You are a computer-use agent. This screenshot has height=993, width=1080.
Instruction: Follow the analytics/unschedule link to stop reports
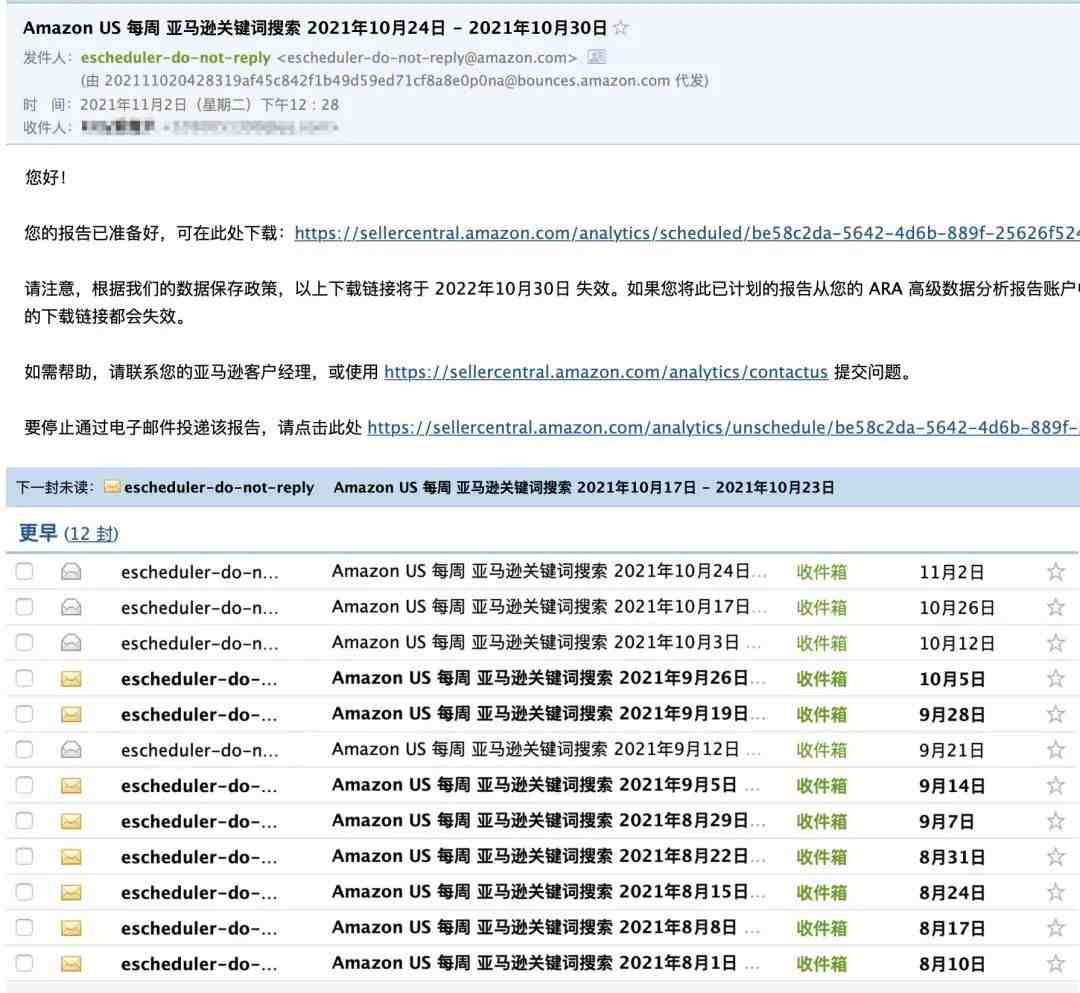723,428
